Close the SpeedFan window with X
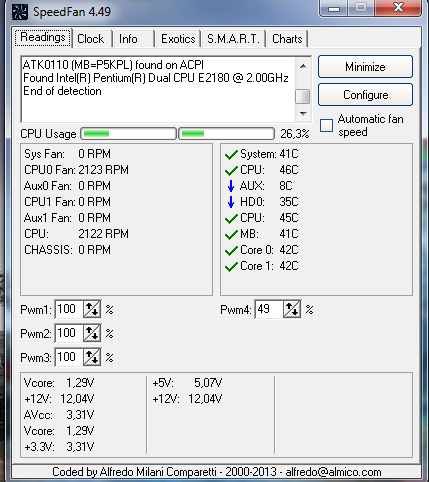 pos(398,7)
